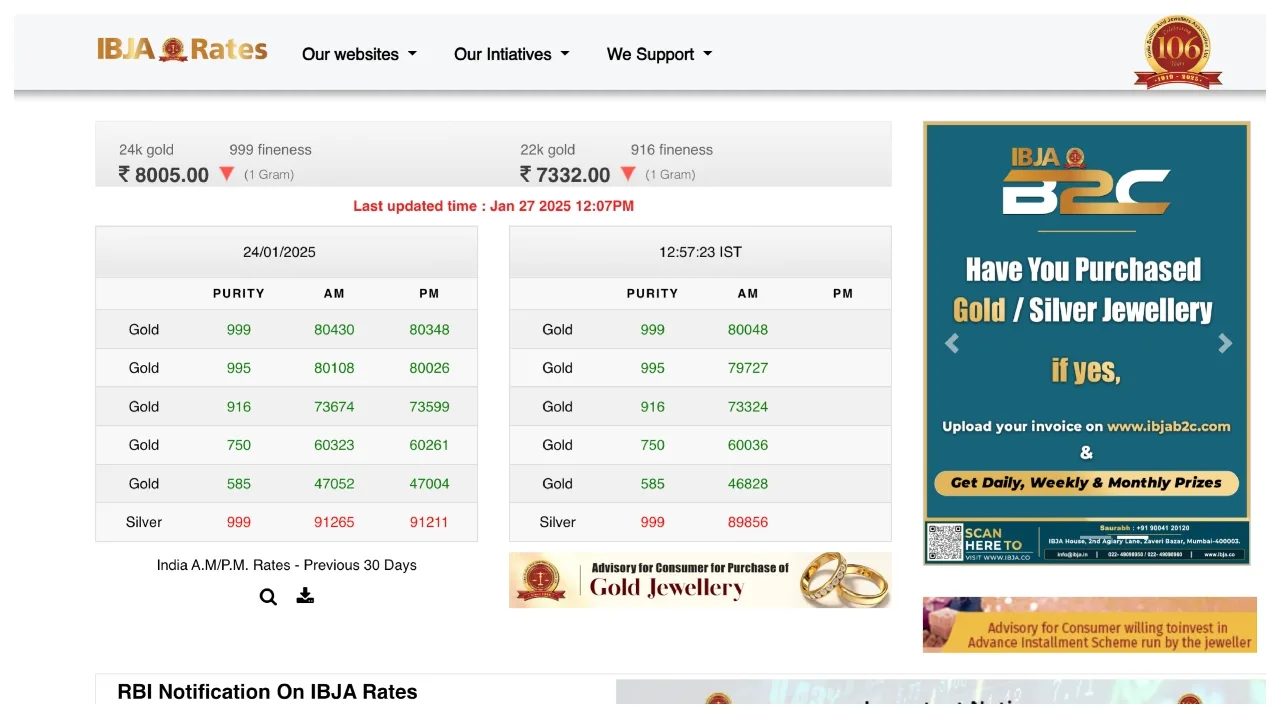Select the 24/01/2025 date header
The width and height of the screenshot is (1280, 718).
click(279, 252)
